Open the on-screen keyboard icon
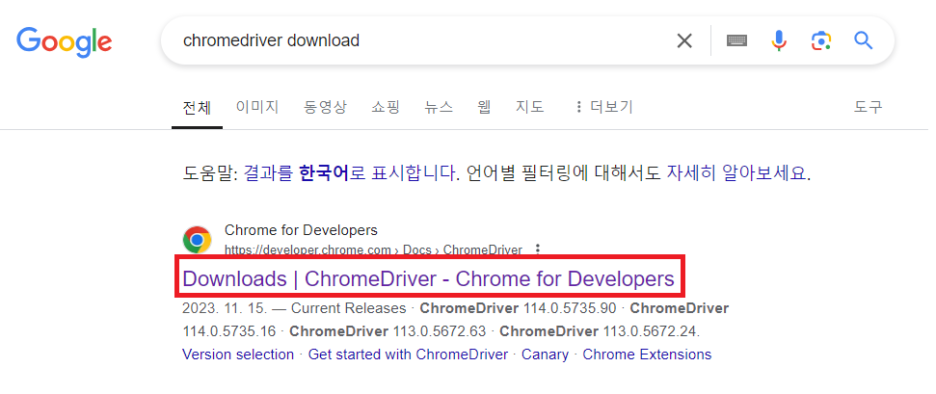 pyautogui.click(x=737, y=41)
